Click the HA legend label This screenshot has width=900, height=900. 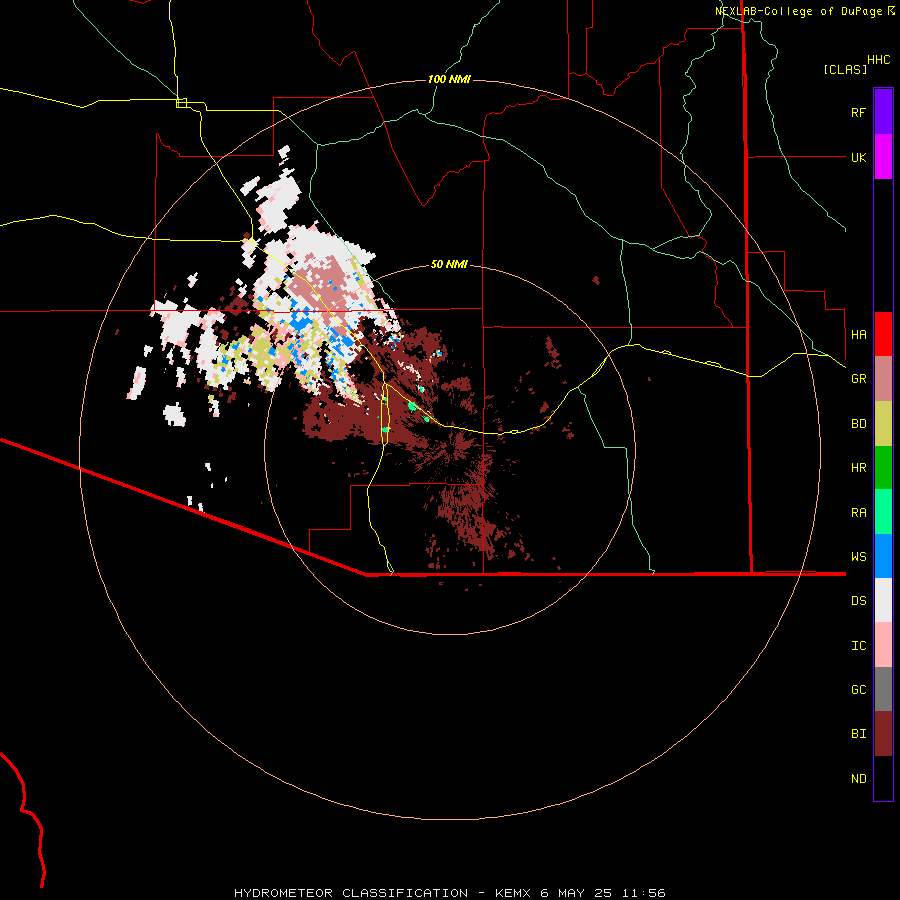click(x=858, y=334)
